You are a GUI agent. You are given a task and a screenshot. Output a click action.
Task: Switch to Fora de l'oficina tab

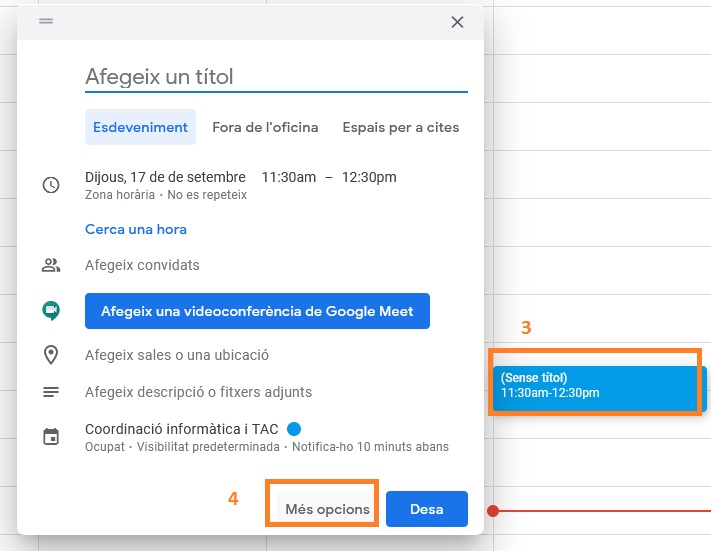point(265,127)
